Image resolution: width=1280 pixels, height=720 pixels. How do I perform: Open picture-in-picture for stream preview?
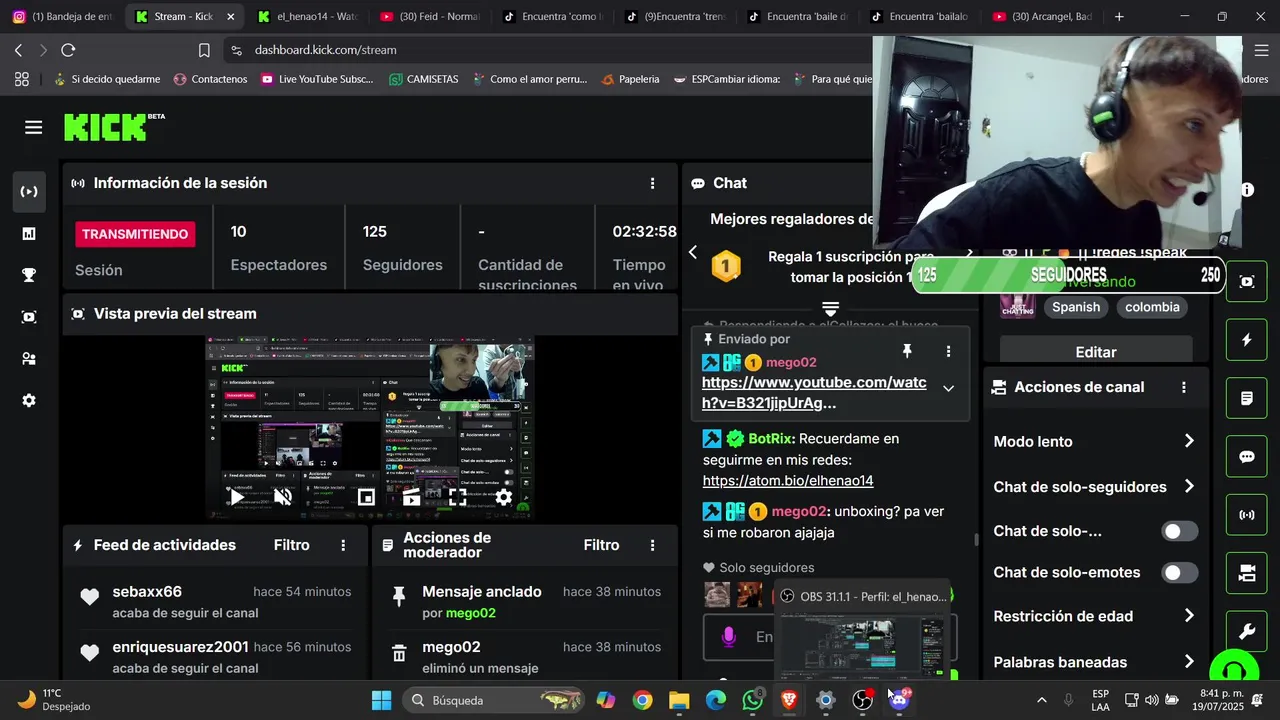[366, 497]
